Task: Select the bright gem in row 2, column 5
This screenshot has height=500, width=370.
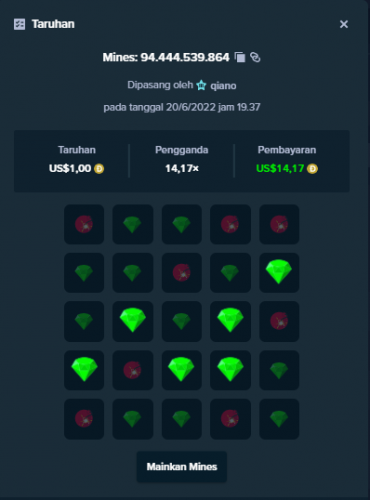Action: [x=279, y=273]
